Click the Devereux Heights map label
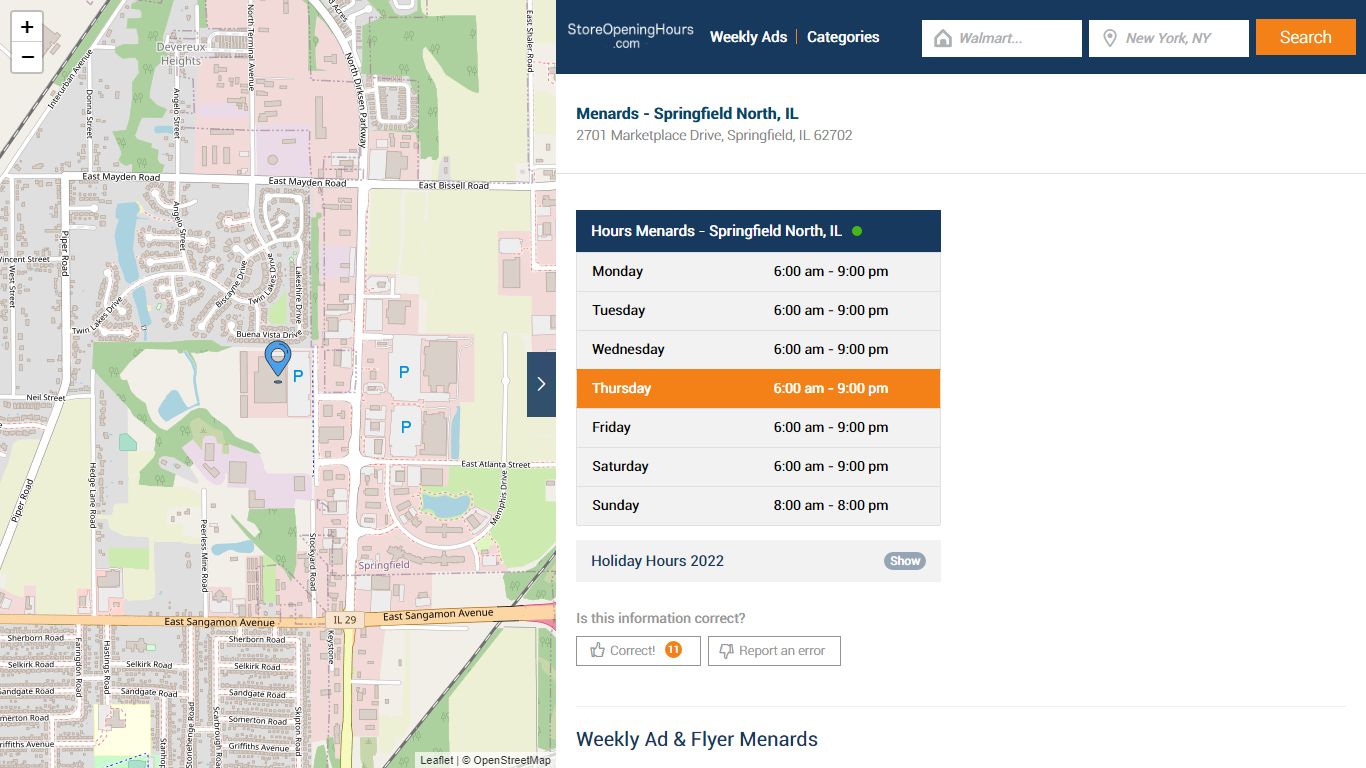 click(x=180, y=54)
